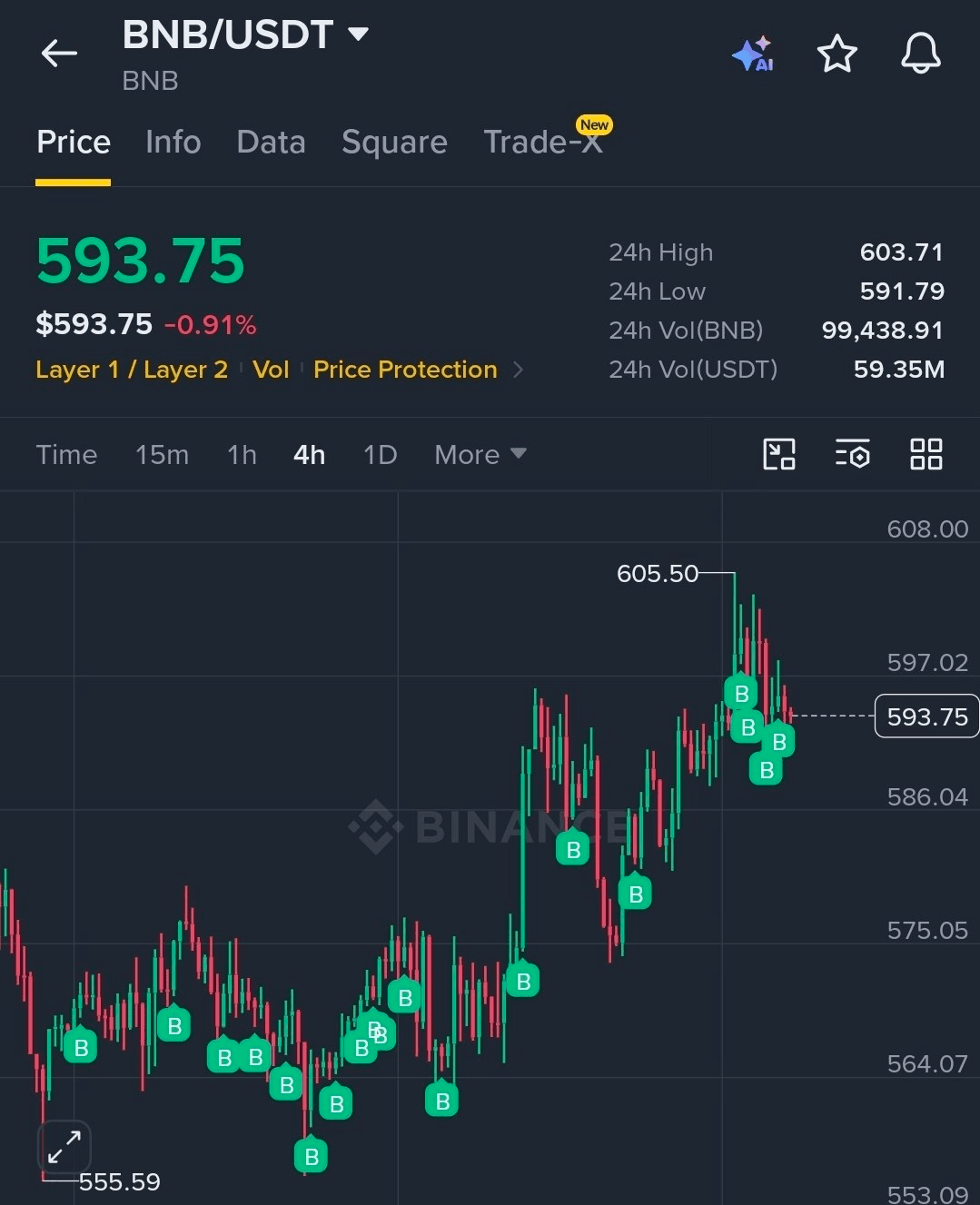Open the Data tab

271,142
